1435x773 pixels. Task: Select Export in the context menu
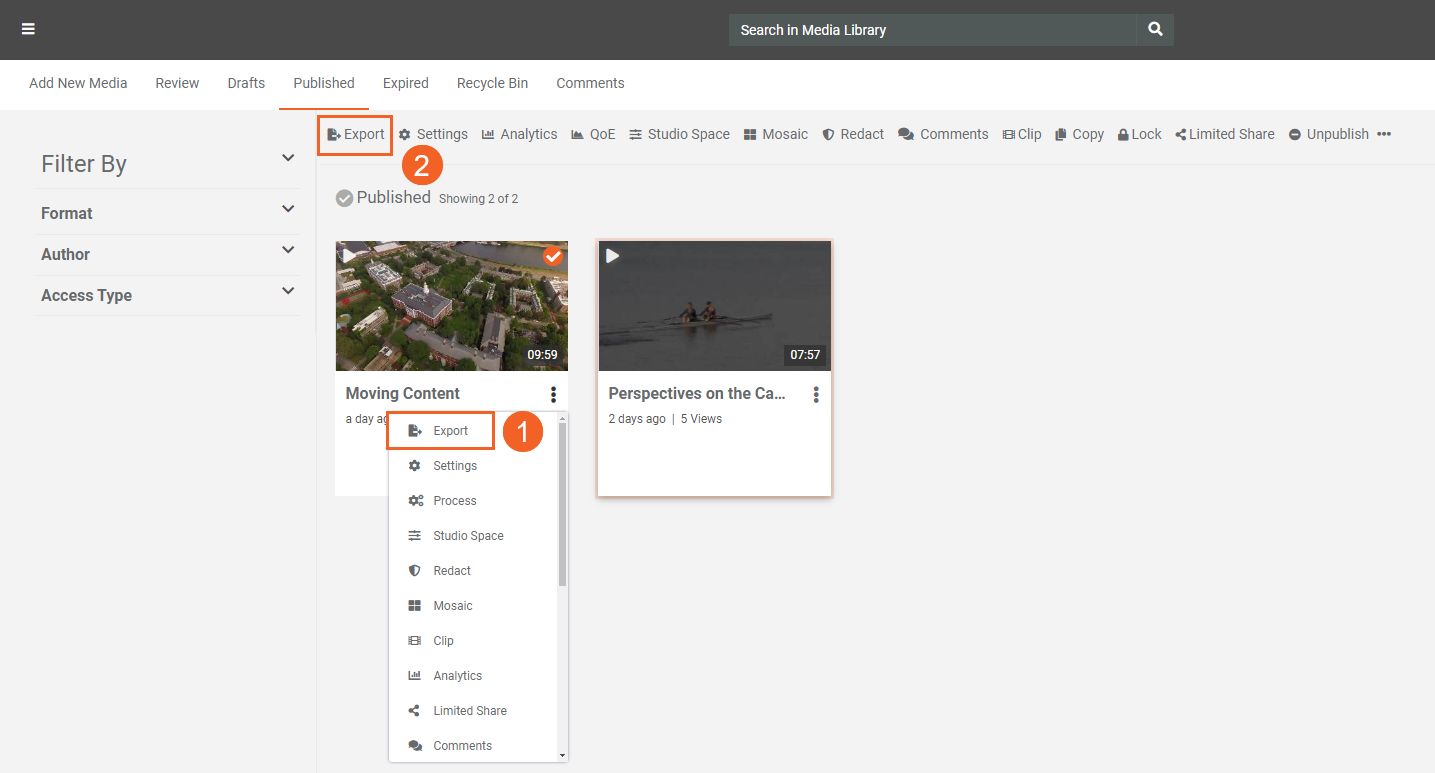[x=450, y=431]
